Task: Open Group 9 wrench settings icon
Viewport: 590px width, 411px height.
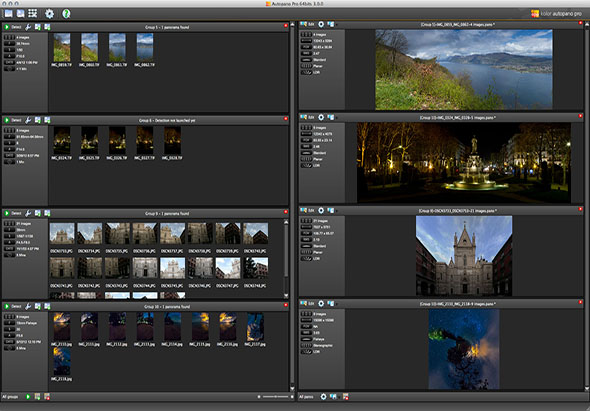Action: pyautogui.click(x=28, y=213)
